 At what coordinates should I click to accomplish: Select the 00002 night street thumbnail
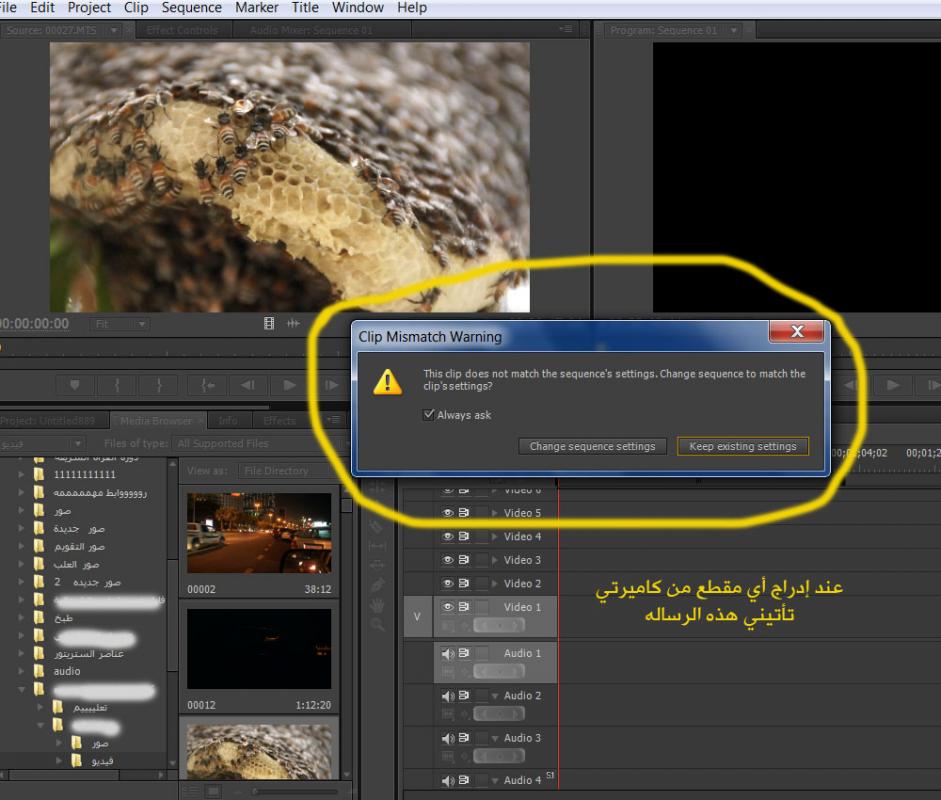pyautogui.click(x=259, y=533)
